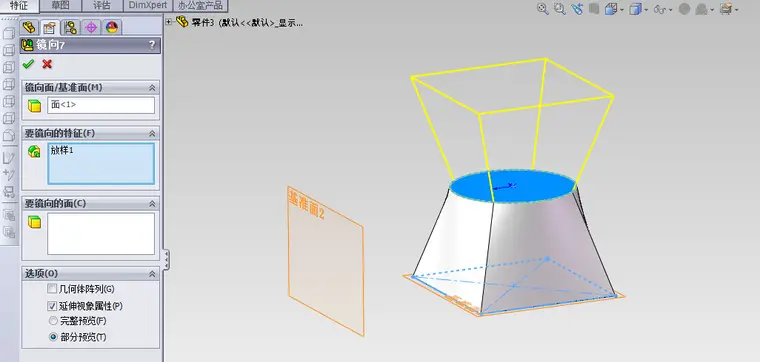Screen dimensions: 760x362
Task: Open the View Settings dropdown arrow
Action: coord(736,9)
